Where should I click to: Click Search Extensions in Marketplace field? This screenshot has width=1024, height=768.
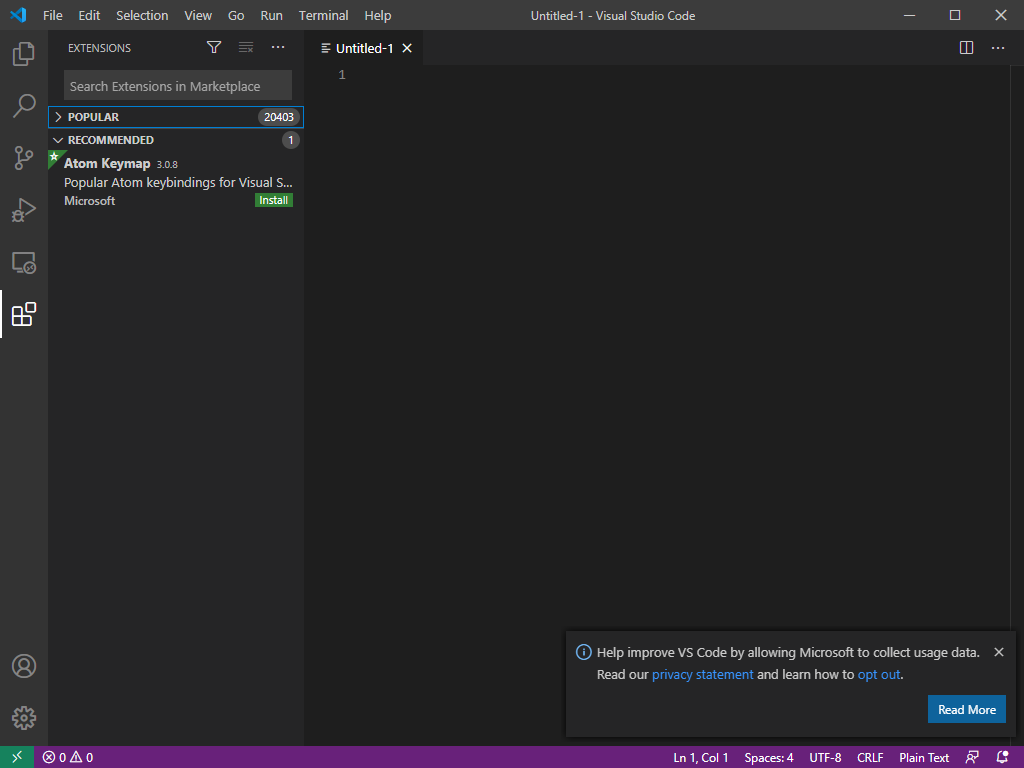click(178, 86)
